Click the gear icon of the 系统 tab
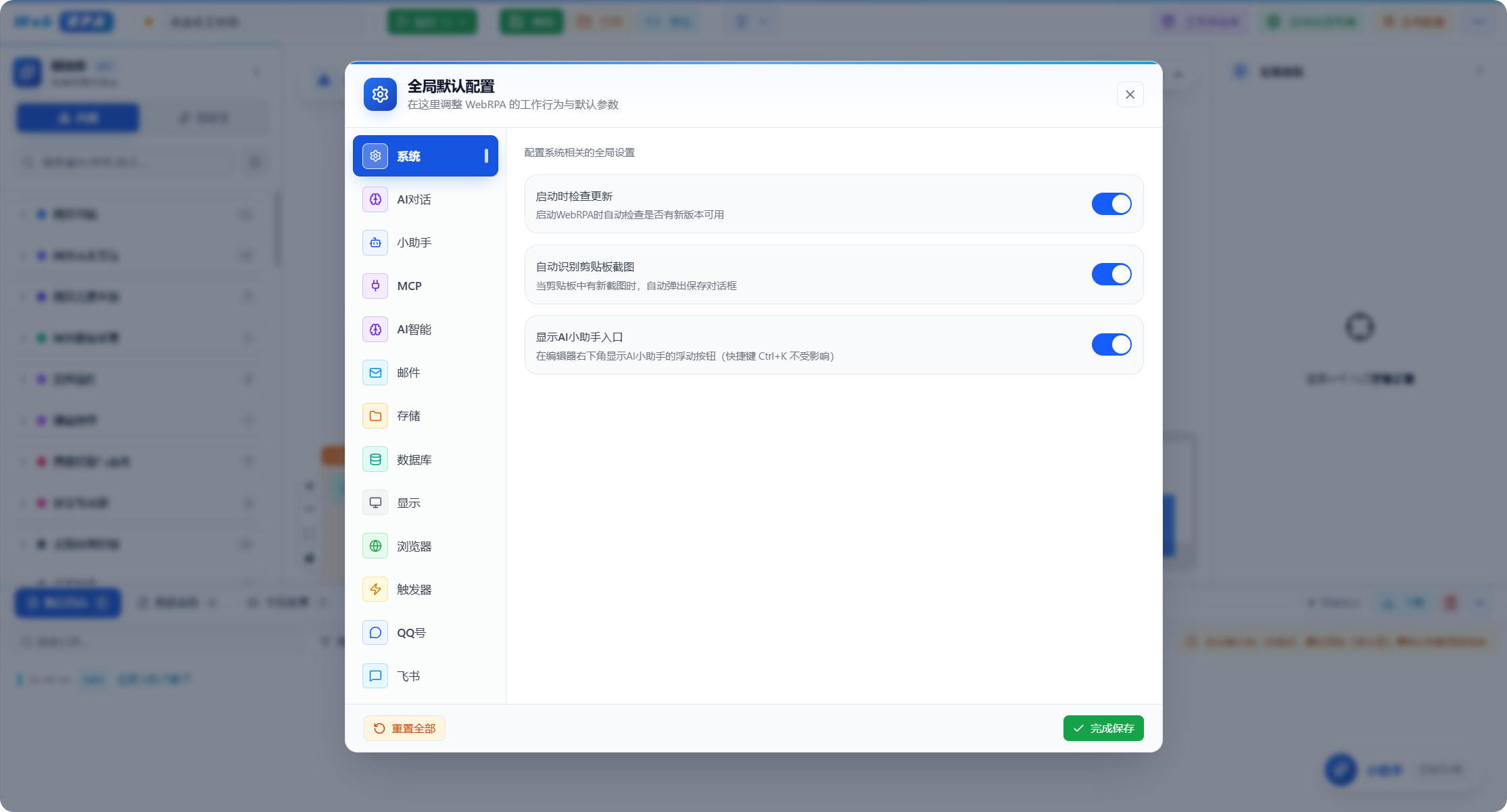Screen dimensions: 1507x812 pyautogui.click(x=375, y=156)
